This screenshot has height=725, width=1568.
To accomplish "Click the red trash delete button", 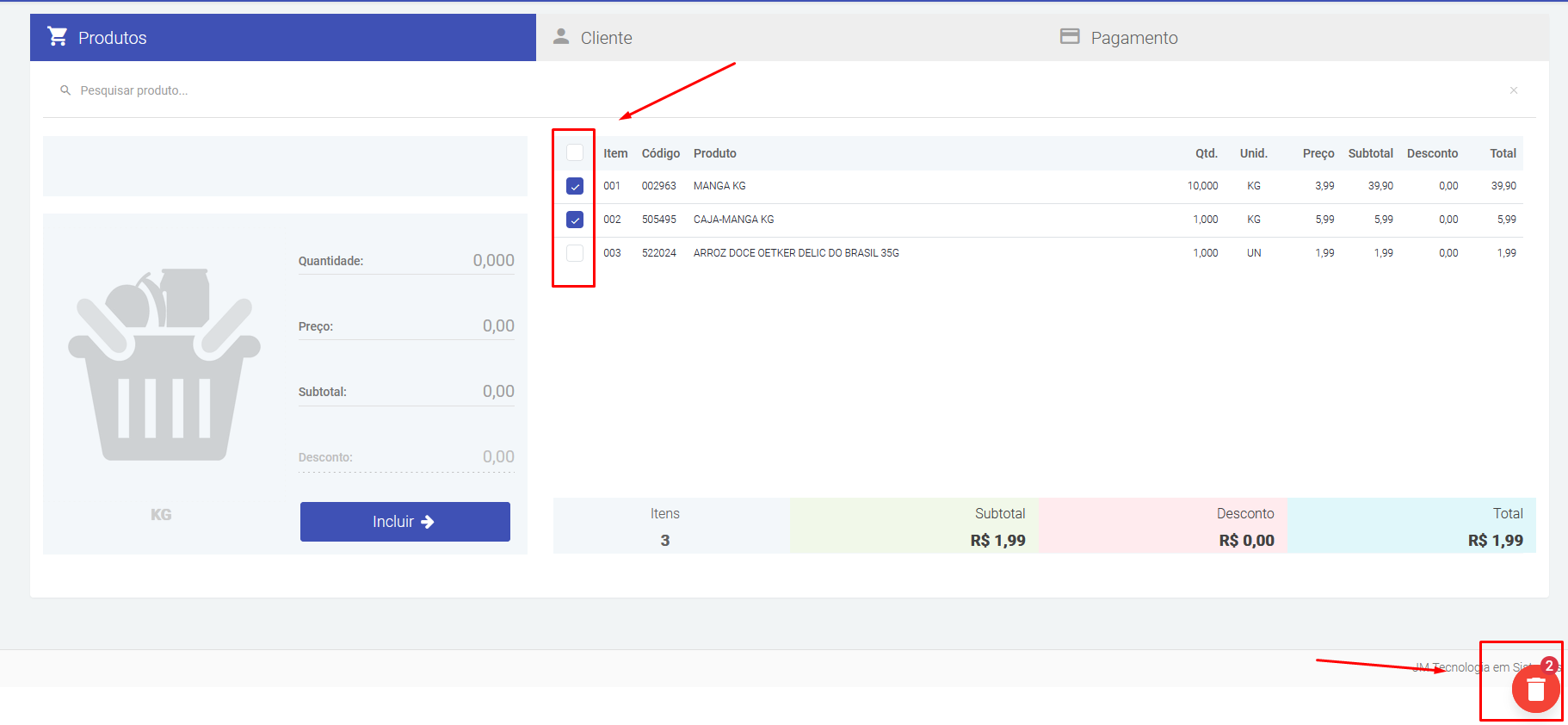I will (x=1535, y=689).
